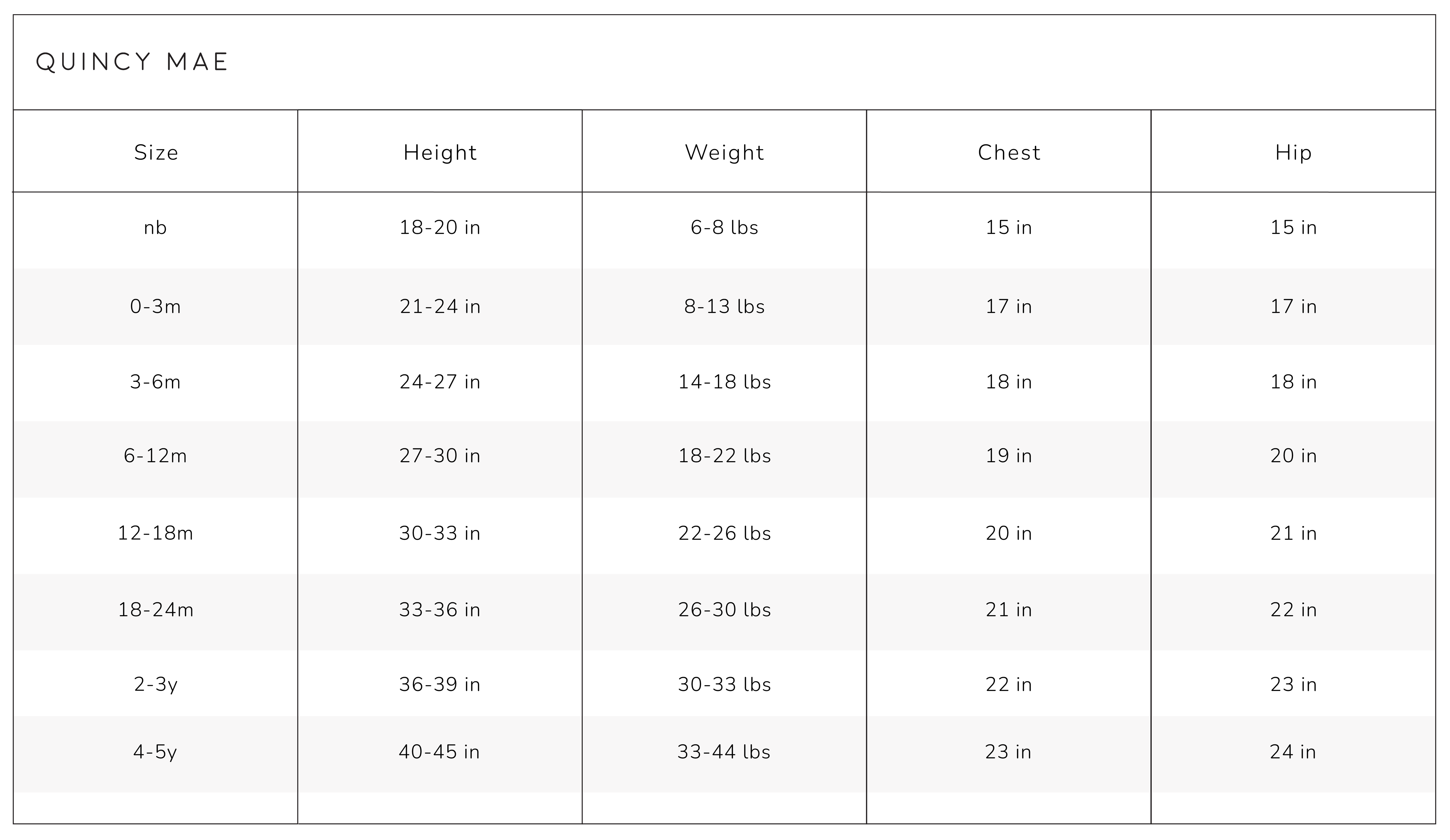Click the Height column header

(x=440, y=153)
